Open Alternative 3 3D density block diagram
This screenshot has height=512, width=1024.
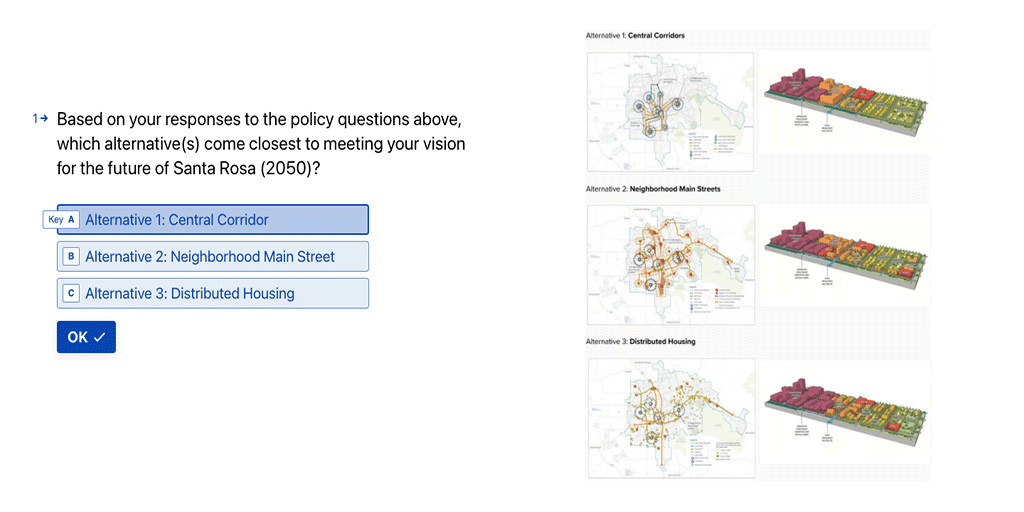point(844,411)
